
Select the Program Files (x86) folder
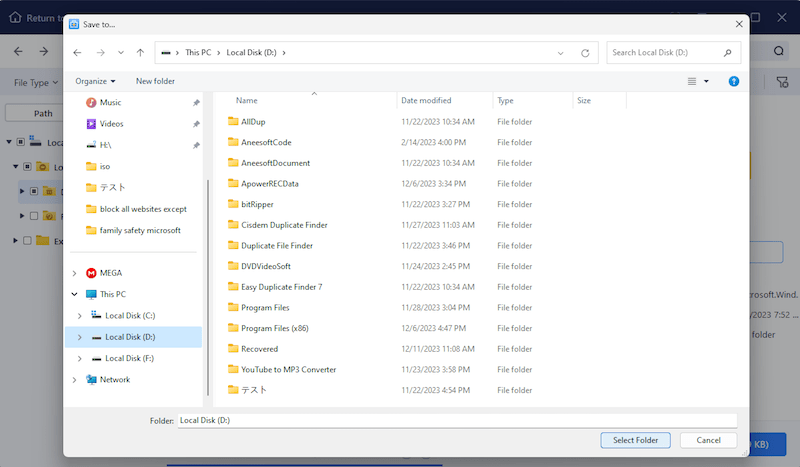click(268, 328)
